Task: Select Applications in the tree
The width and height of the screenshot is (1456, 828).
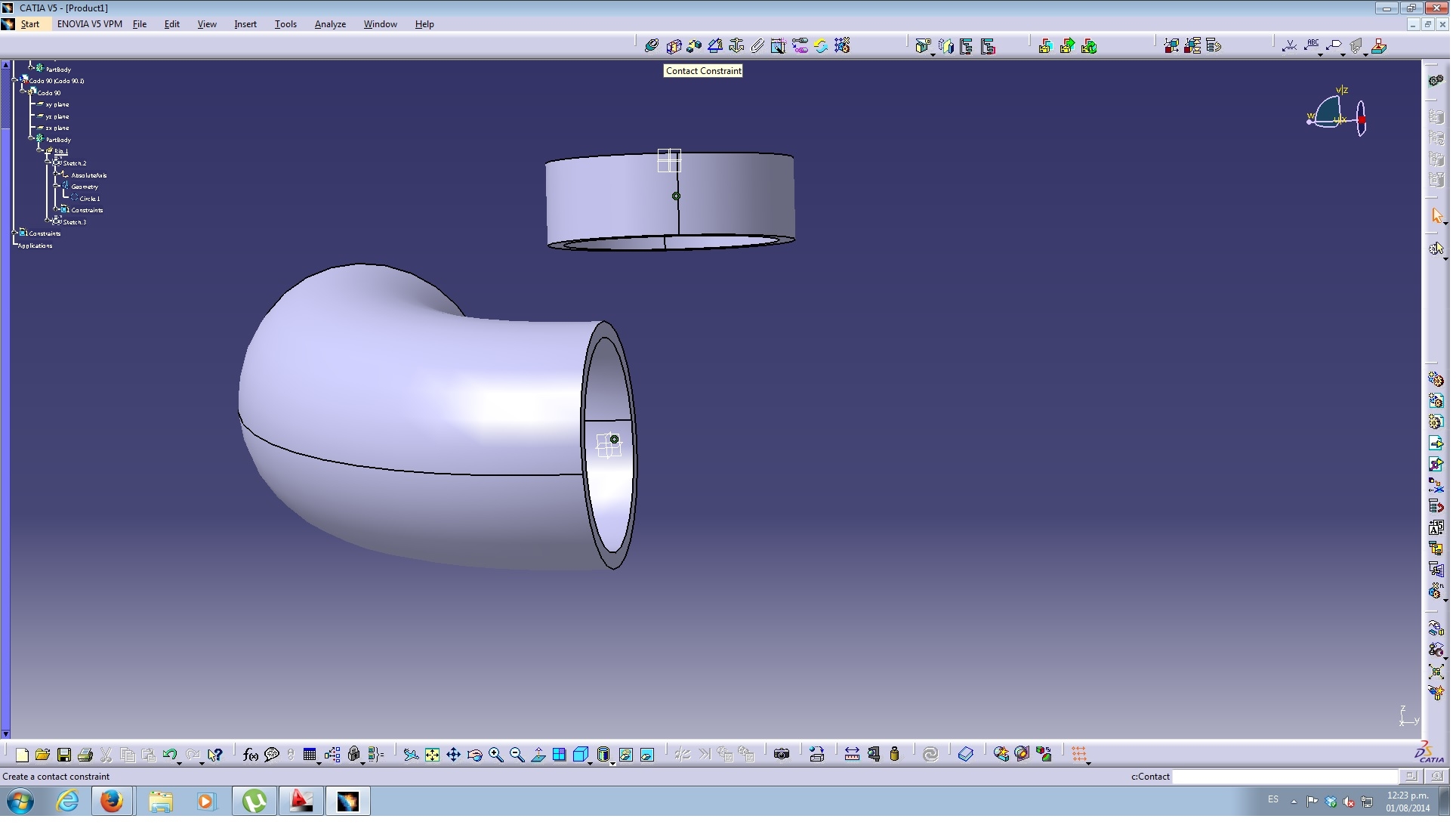Action: (35, 246)
